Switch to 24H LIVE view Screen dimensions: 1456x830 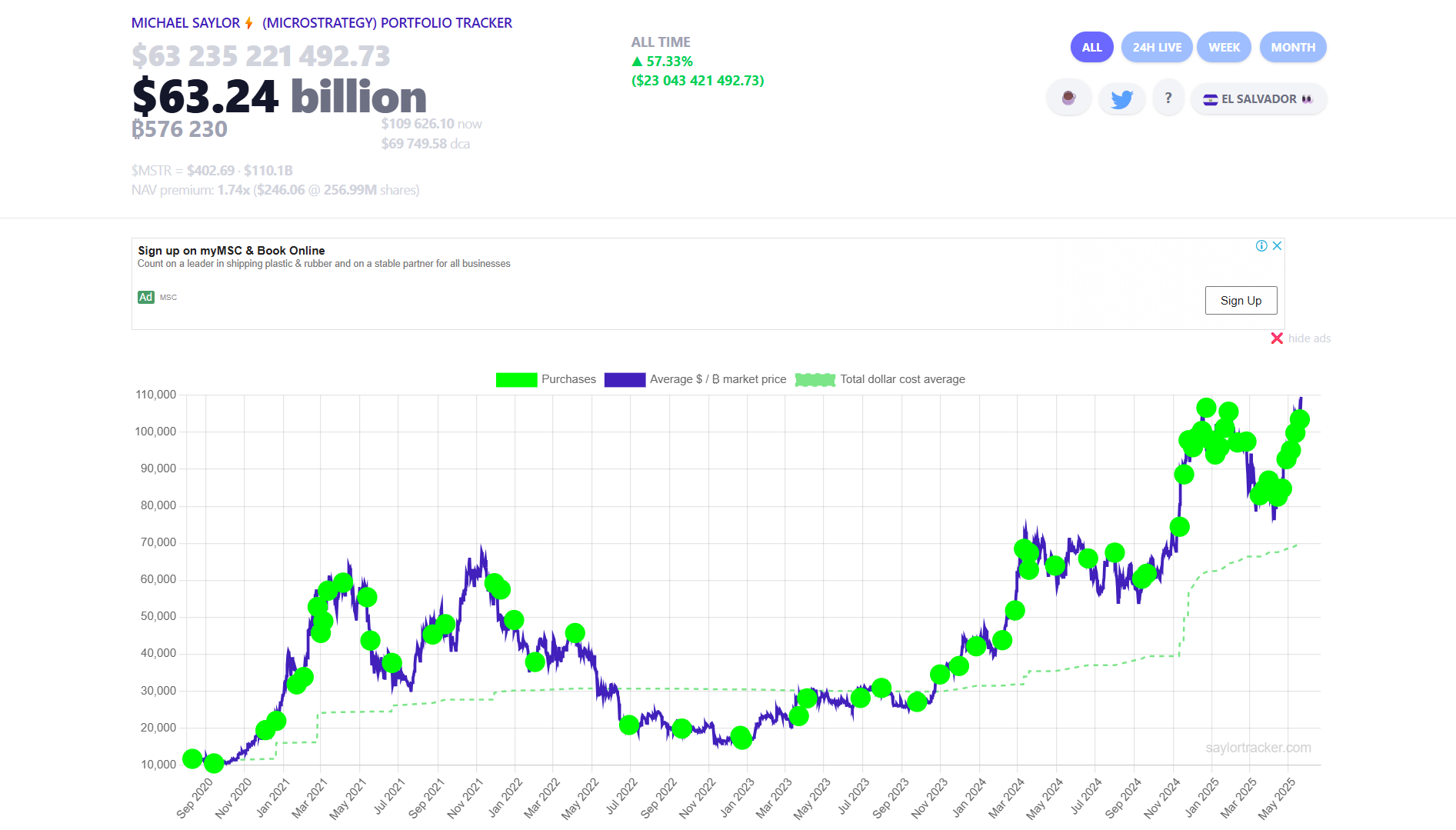click(1157, 48)
